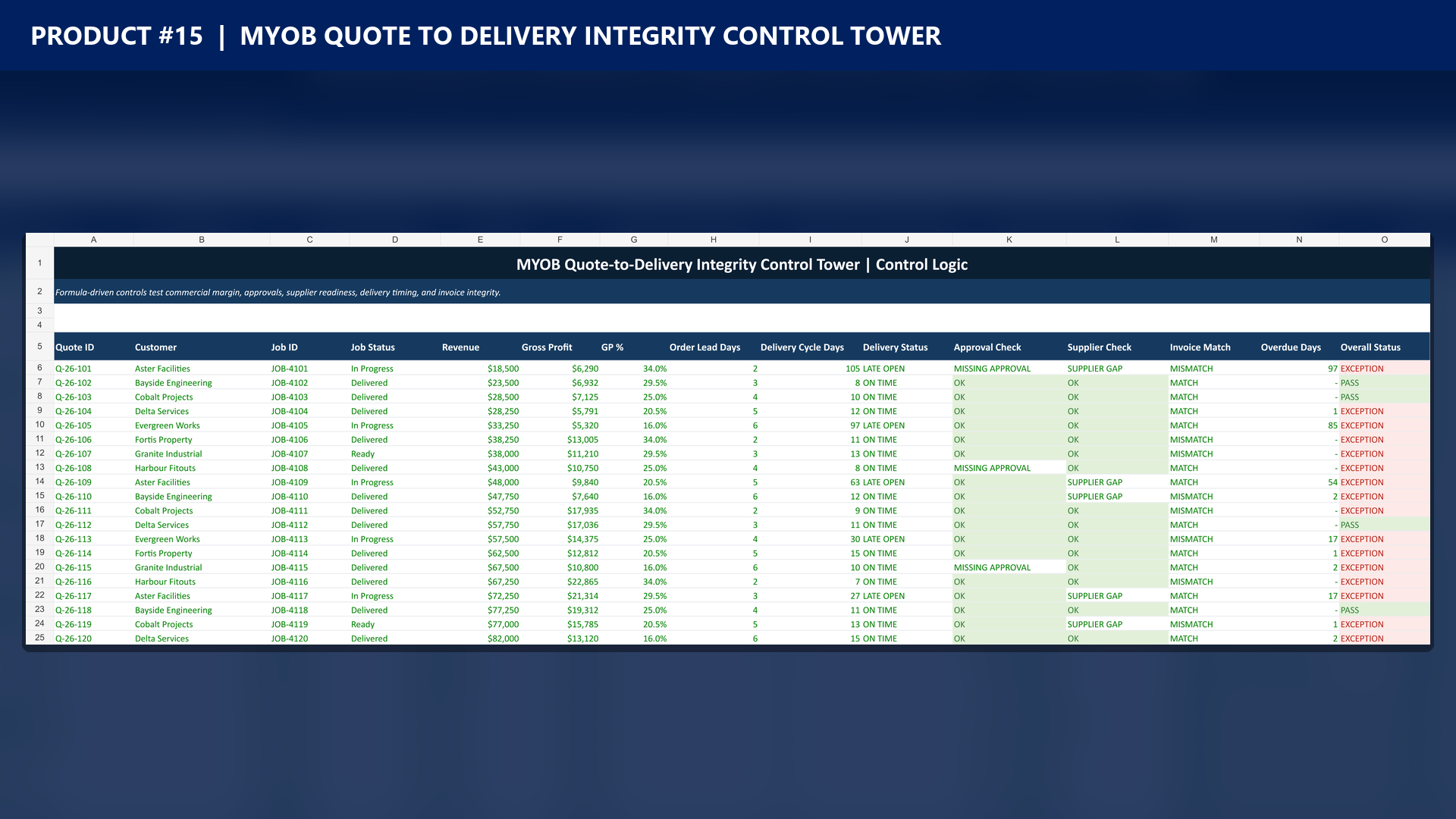
Task: Select row 13 header
Action: [x=39, y=468]
